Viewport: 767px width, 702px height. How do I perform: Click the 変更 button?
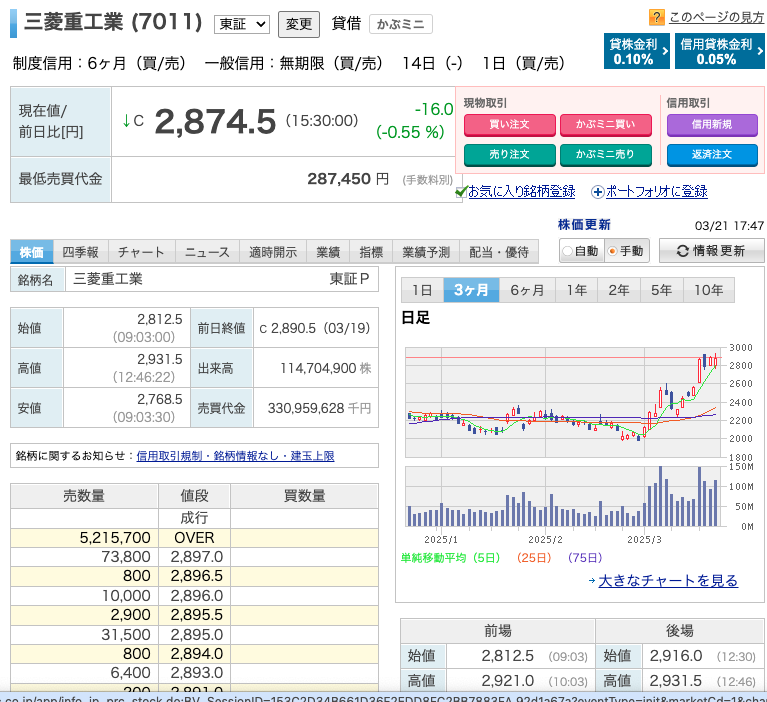[x=299, y=24]
